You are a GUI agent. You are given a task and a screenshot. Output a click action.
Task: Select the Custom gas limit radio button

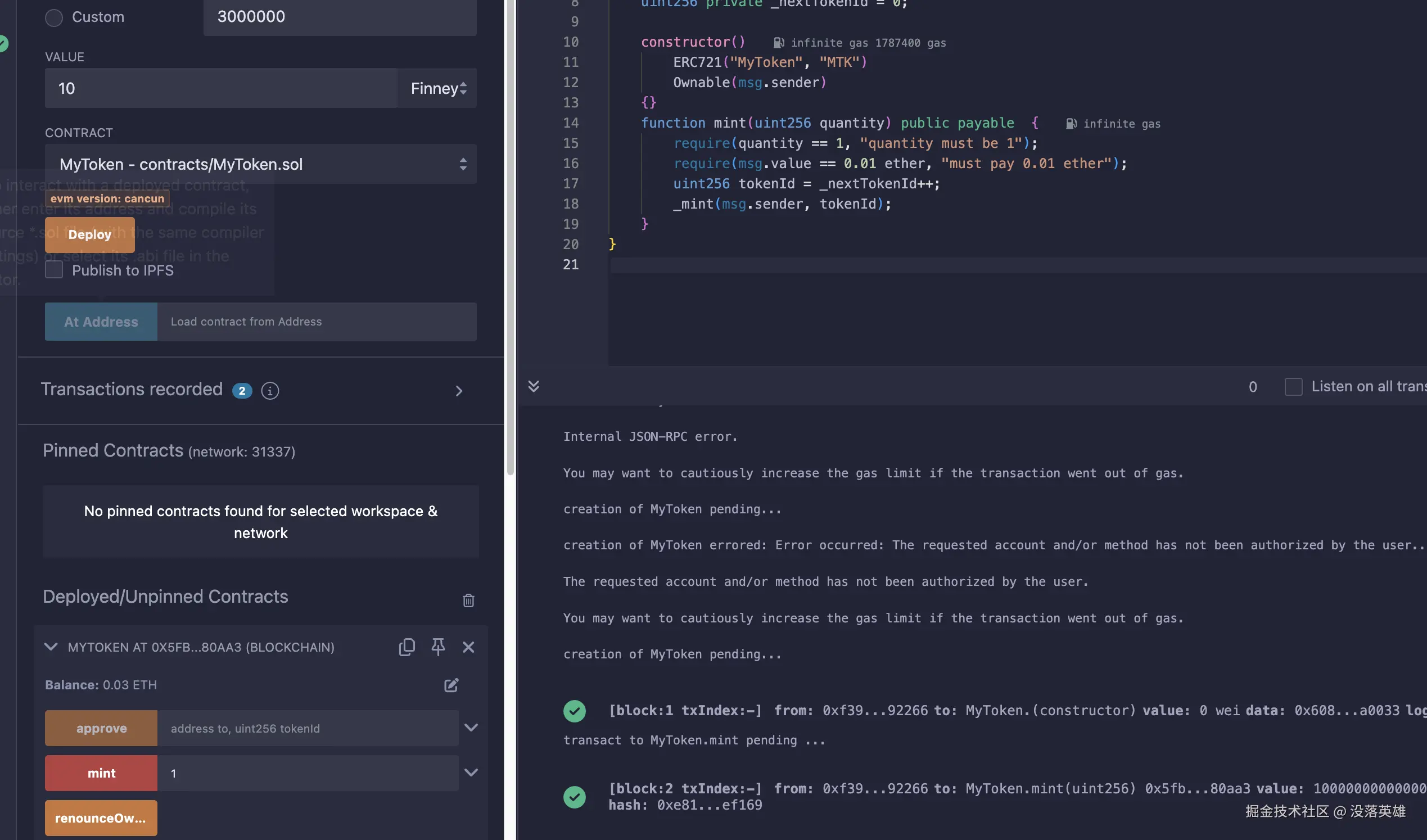point(54,17)
